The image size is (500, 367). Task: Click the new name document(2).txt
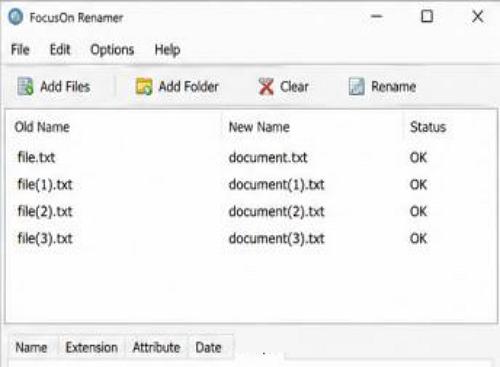(276, 212)
